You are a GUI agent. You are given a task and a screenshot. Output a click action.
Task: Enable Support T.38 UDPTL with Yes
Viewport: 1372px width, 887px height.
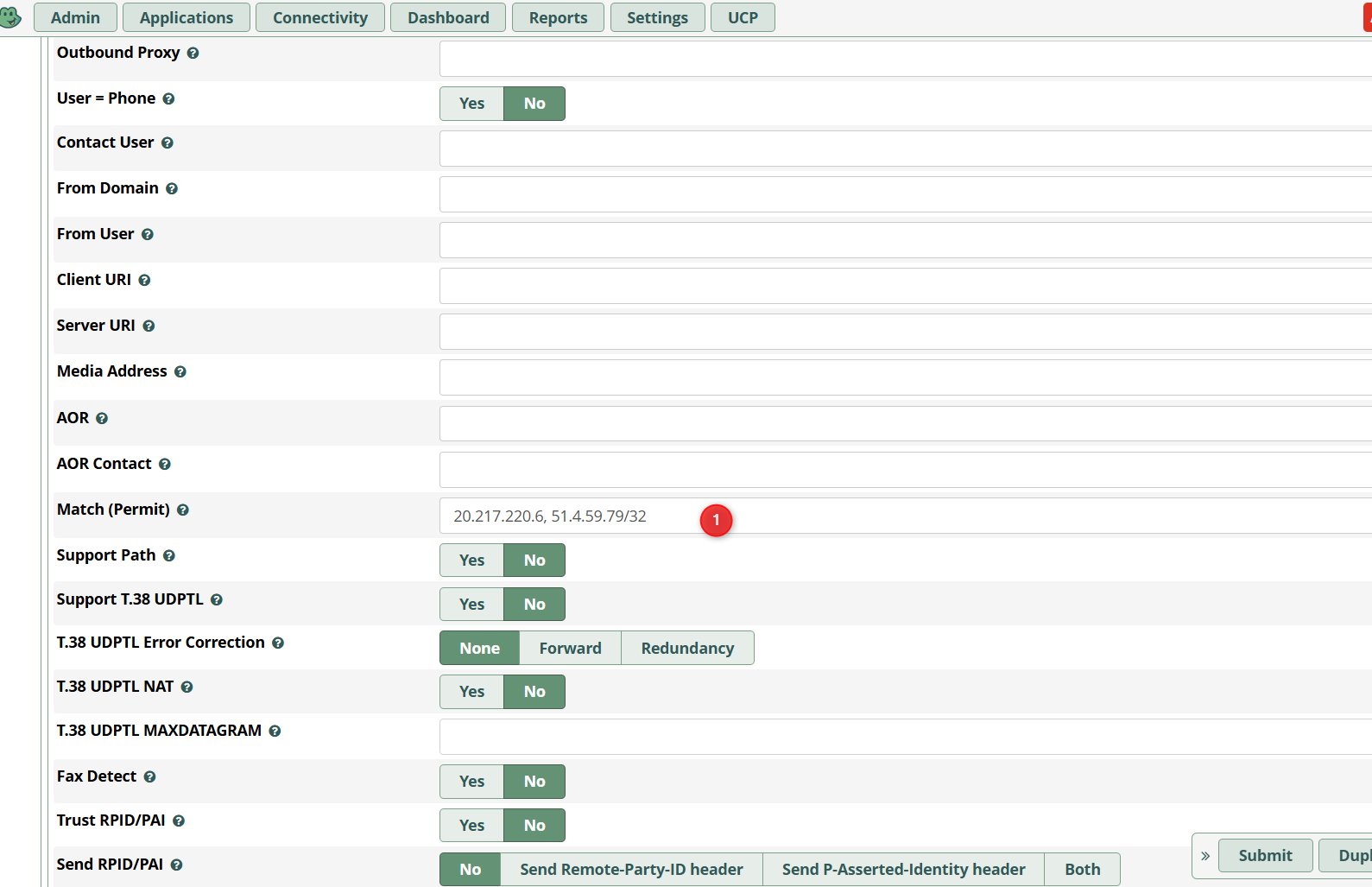tap(471, 605)
